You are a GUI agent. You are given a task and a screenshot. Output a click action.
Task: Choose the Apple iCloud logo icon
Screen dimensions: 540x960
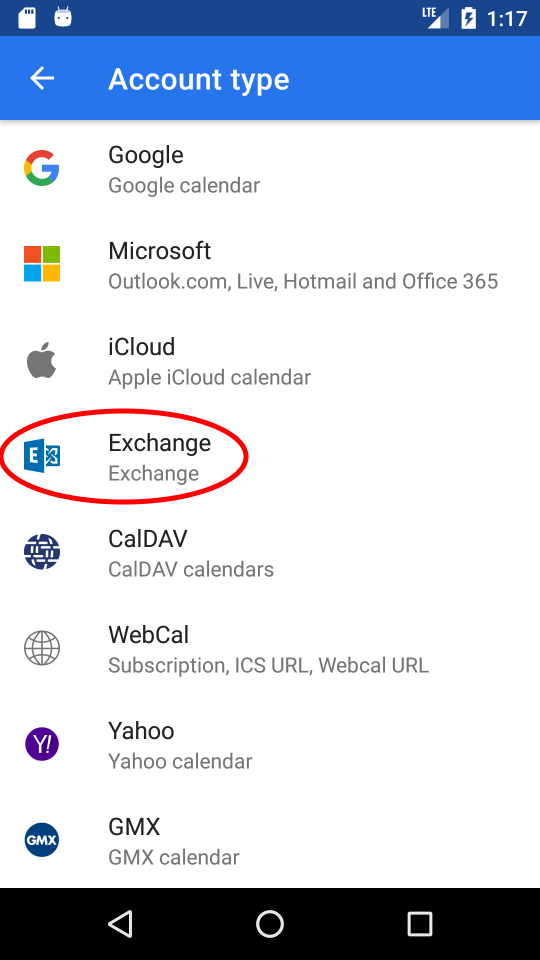coord(42,360)
